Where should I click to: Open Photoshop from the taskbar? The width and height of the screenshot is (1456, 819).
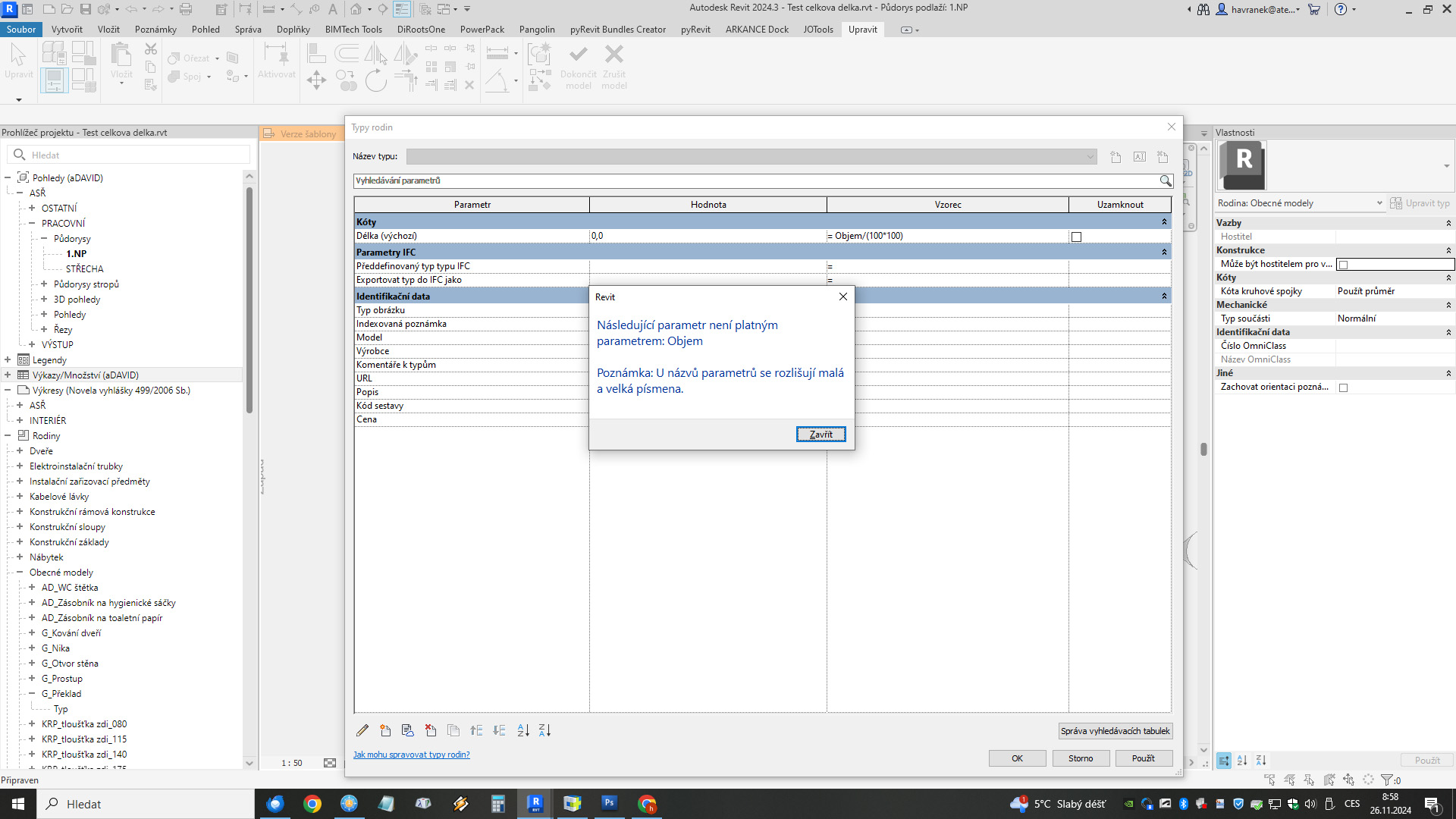[x=609, y=803]
